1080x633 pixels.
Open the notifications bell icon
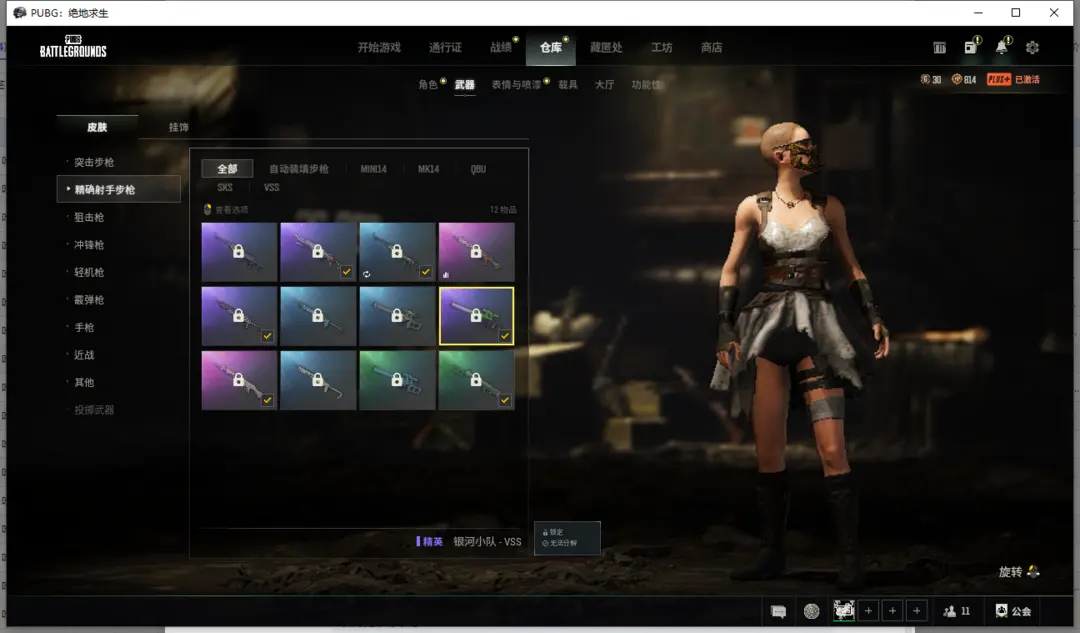1002,47
